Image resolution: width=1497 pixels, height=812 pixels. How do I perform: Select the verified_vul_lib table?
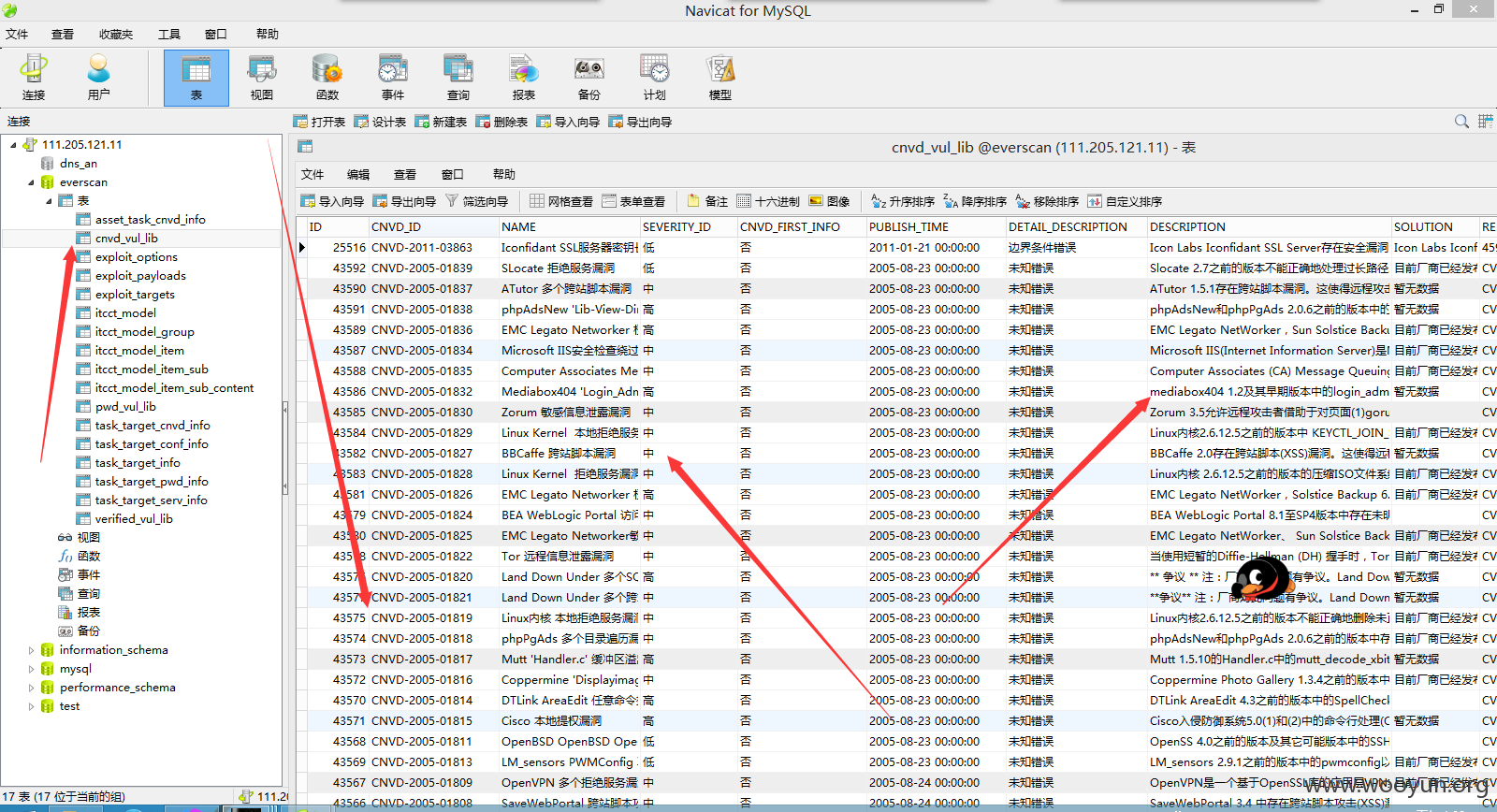coord(134,518)
